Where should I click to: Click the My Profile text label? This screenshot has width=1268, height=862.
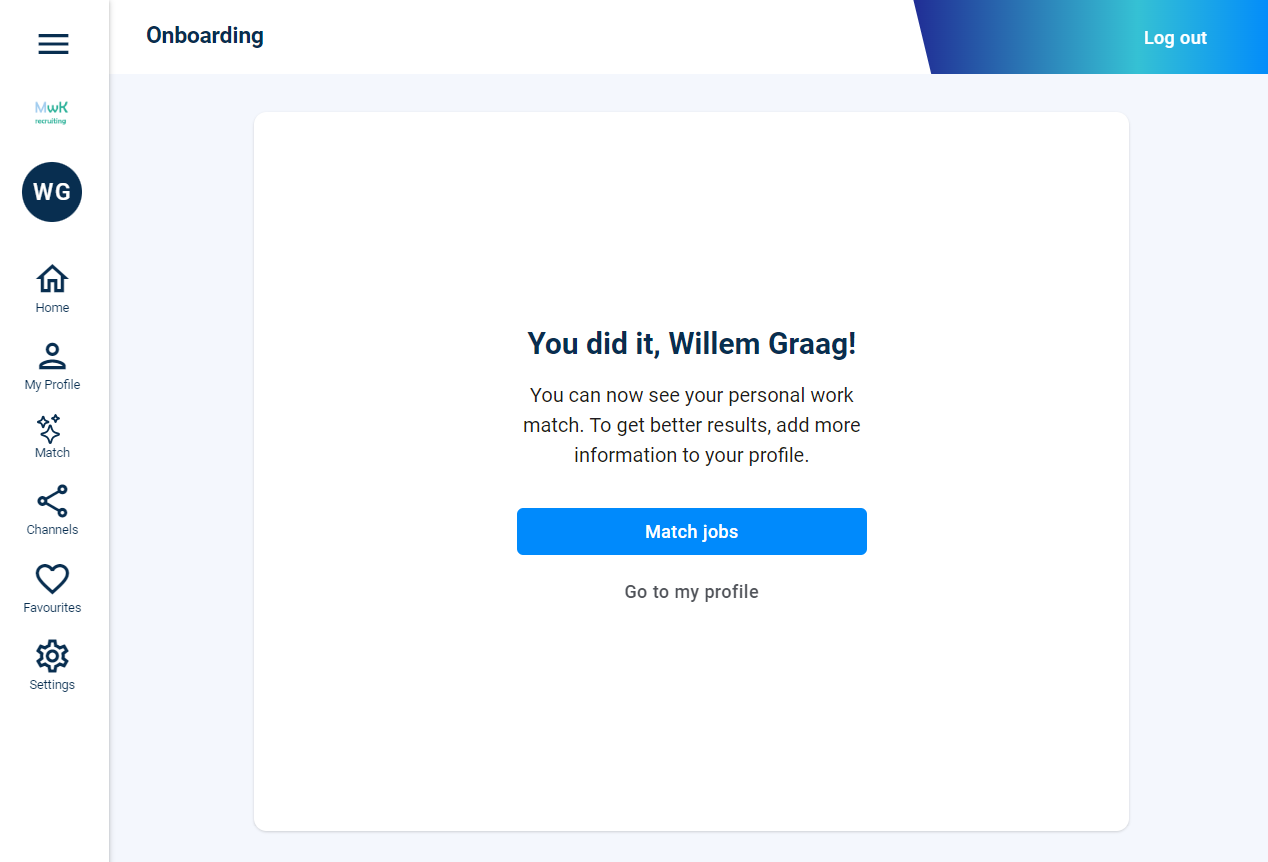pyautogui.click(x=52, y=385)
